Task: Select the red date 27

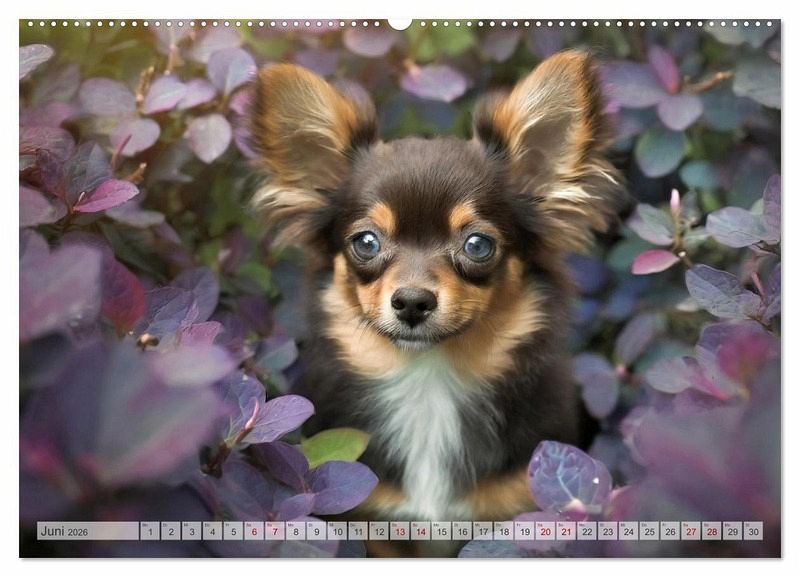Action: point(691,531)
